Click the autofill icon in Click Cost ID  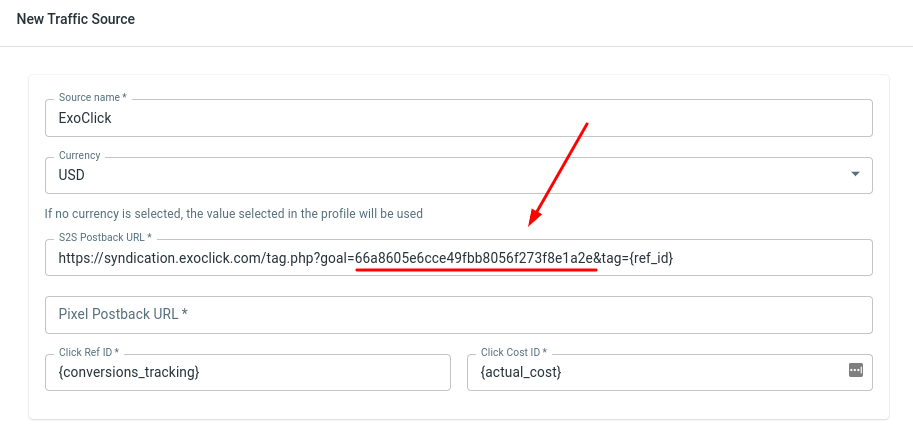click(x=855, y=370)
